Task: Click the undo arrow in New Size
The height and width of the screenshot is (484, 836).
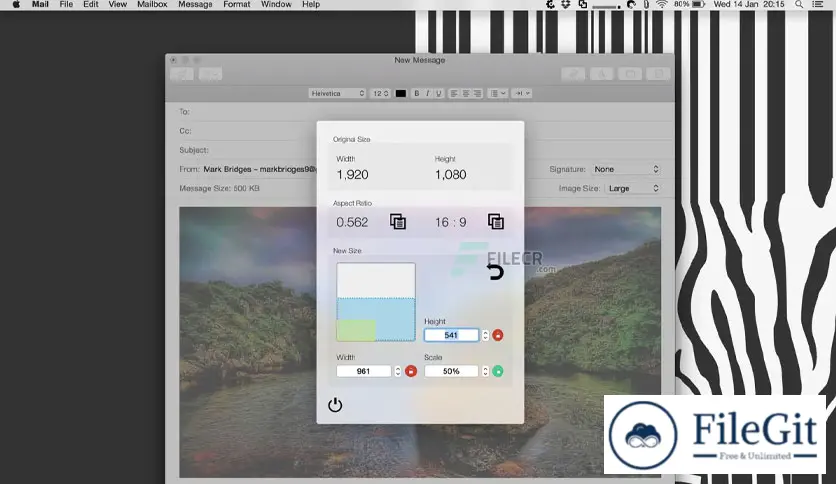Action: click(x=495, y=271)
